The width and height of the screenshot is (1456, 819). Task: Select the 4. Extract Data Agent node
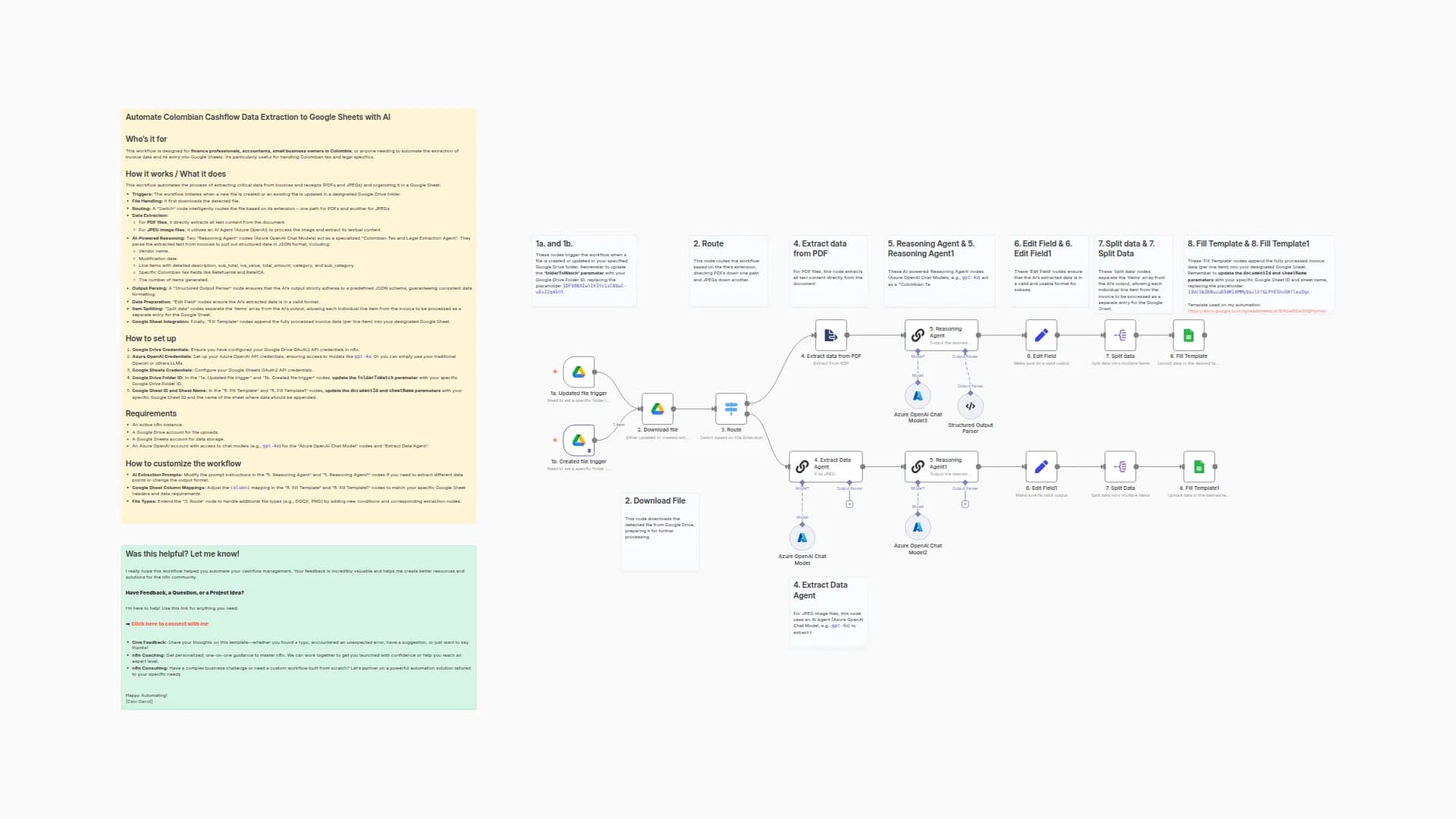tap(826, 466)
